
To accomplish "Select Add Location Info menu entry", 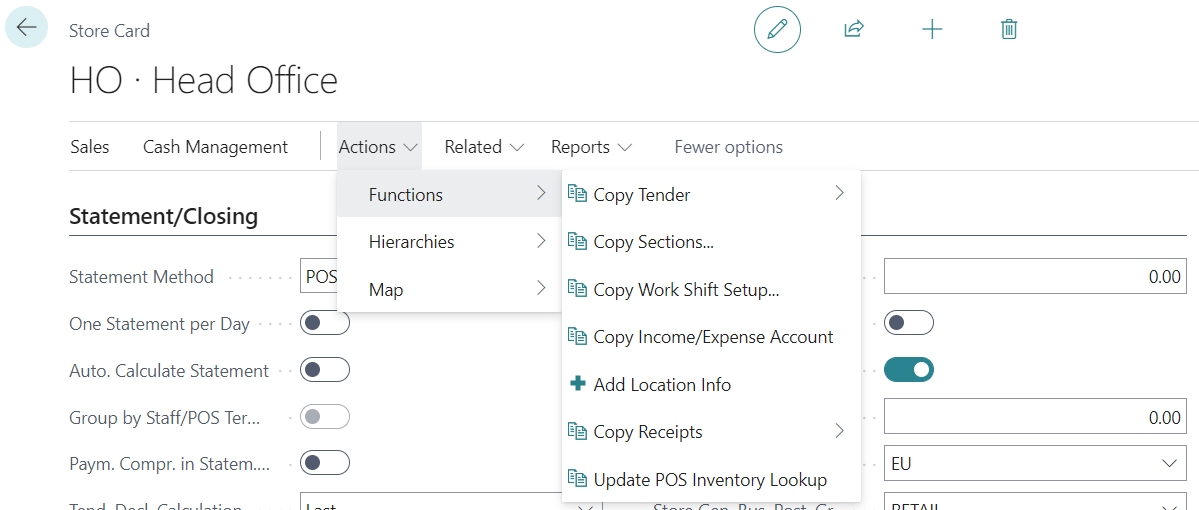I will [x=661, y=385].
